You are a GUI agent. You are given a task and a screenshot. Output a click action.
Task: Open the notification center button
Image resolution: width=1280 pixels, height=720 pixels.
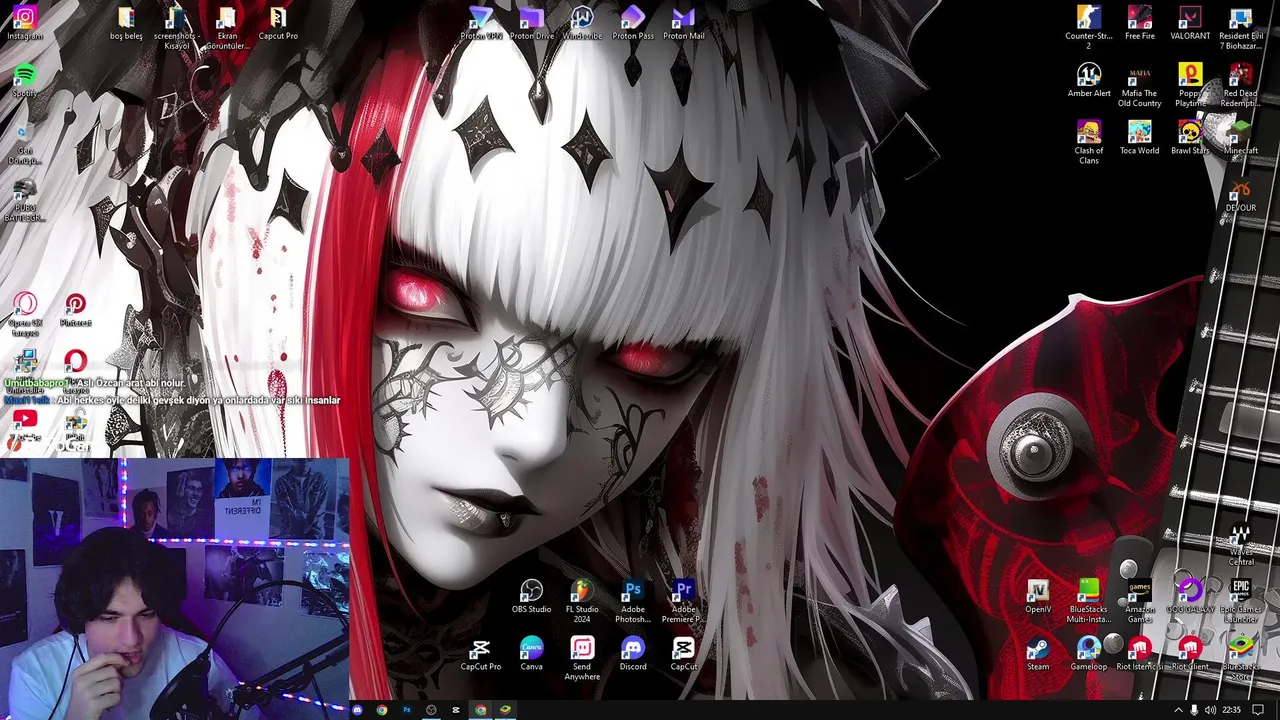(x=1258, y=710)
